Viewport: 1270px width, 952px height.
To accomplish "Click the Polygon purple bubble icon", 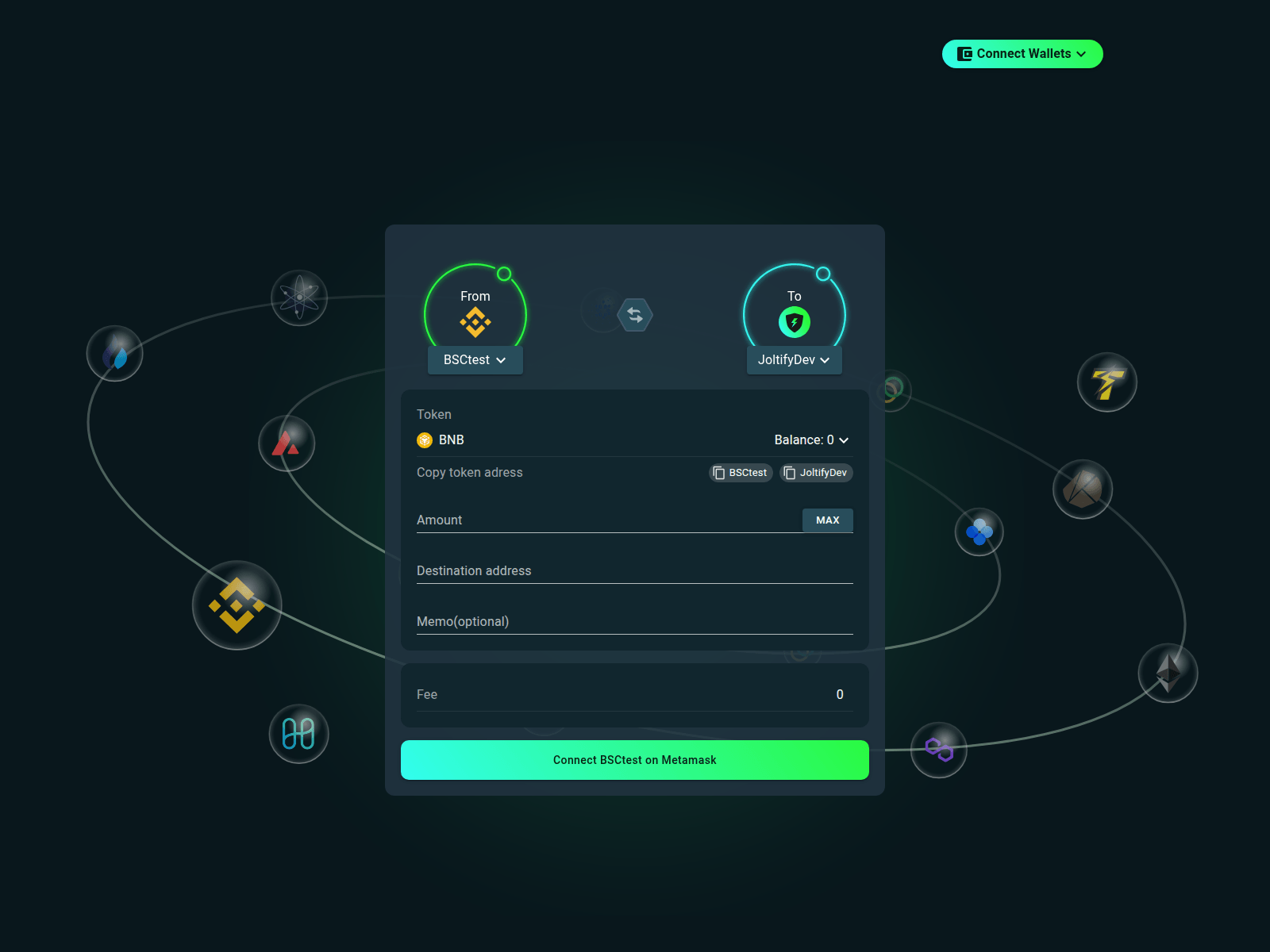I will [939, 750].
